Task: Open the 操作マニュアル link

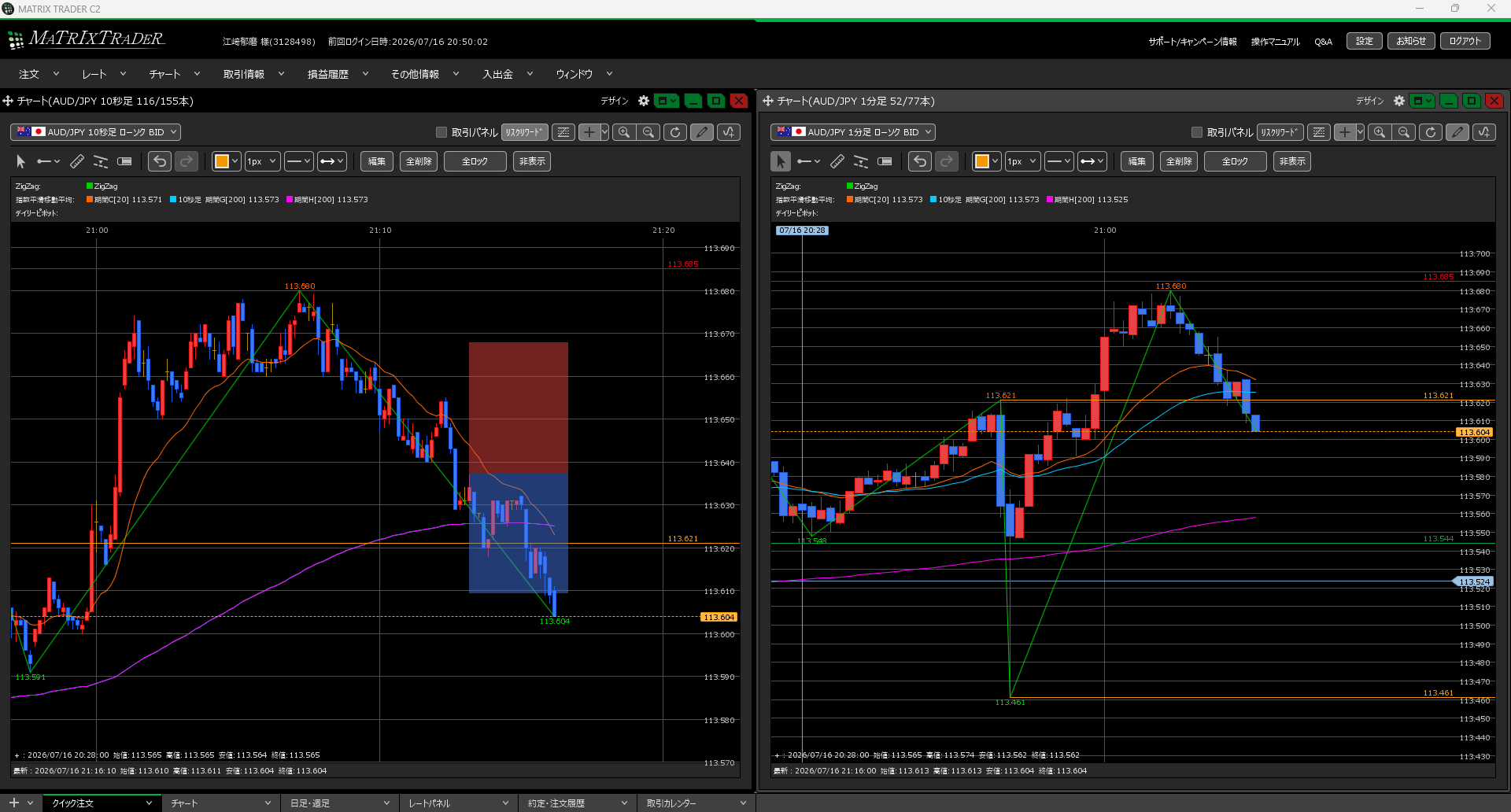Action: (1276, 42)
